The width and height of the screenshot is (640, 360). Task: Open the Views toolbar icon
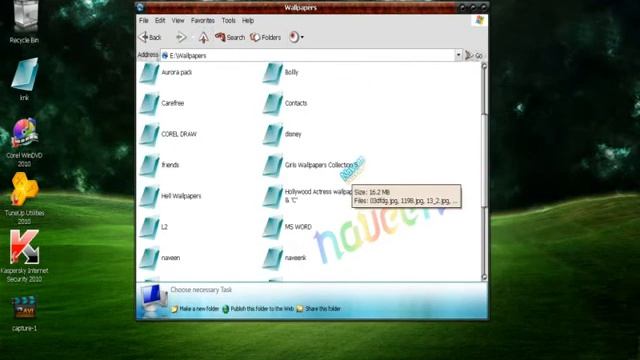coord(293,37)
